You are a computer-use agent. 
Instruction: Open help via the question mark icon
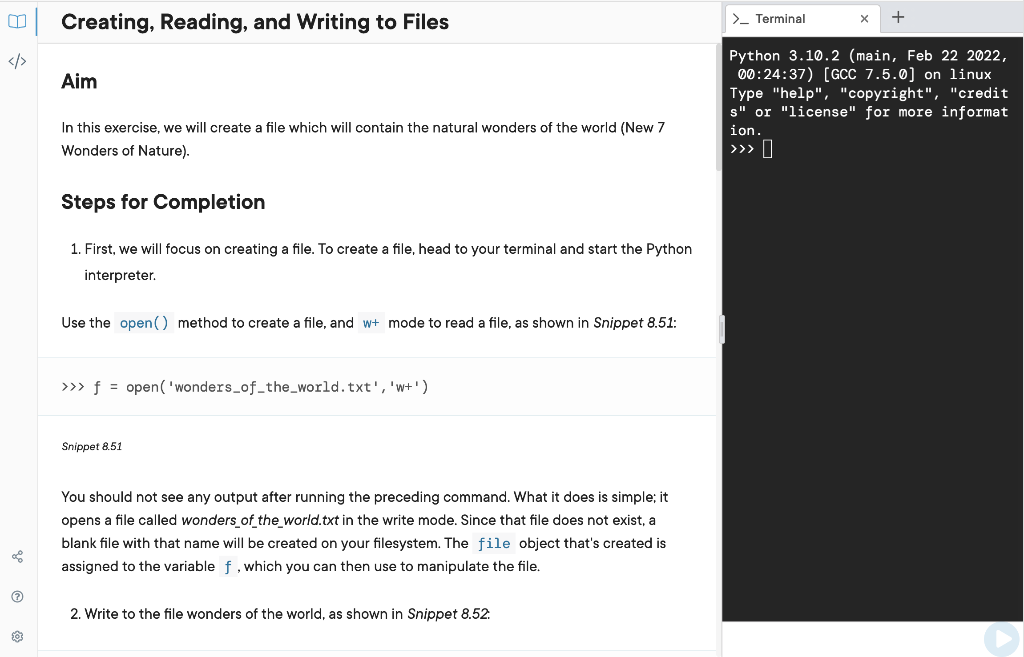pos(17,596)
